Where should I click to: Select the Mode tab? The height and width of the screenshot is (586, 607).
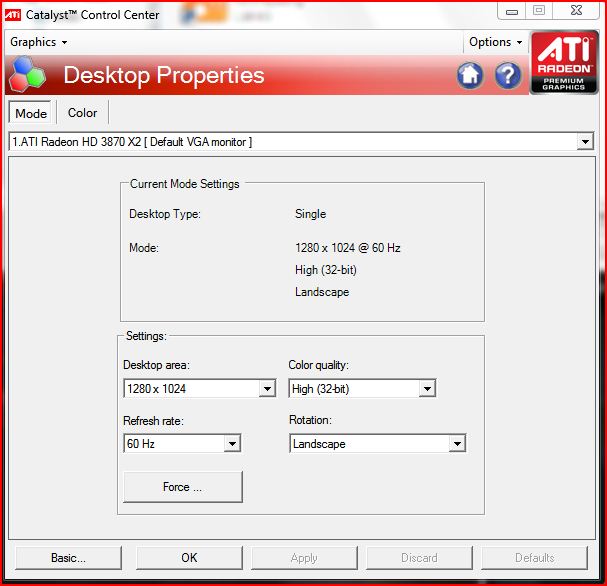[x=31, y=114]
